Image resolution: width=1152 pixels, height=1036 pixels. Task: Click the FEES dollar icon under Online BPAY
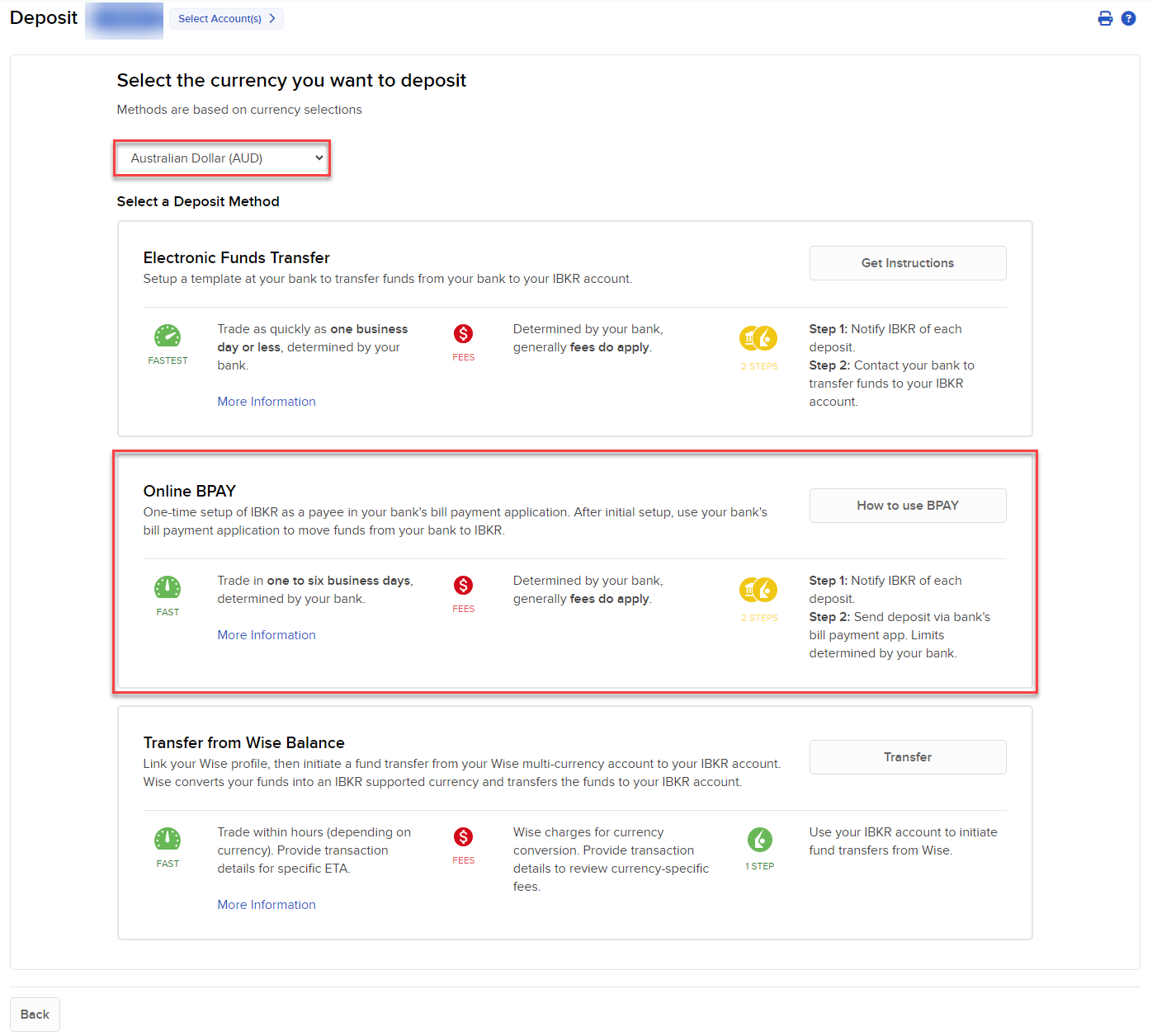coord(463,587)
